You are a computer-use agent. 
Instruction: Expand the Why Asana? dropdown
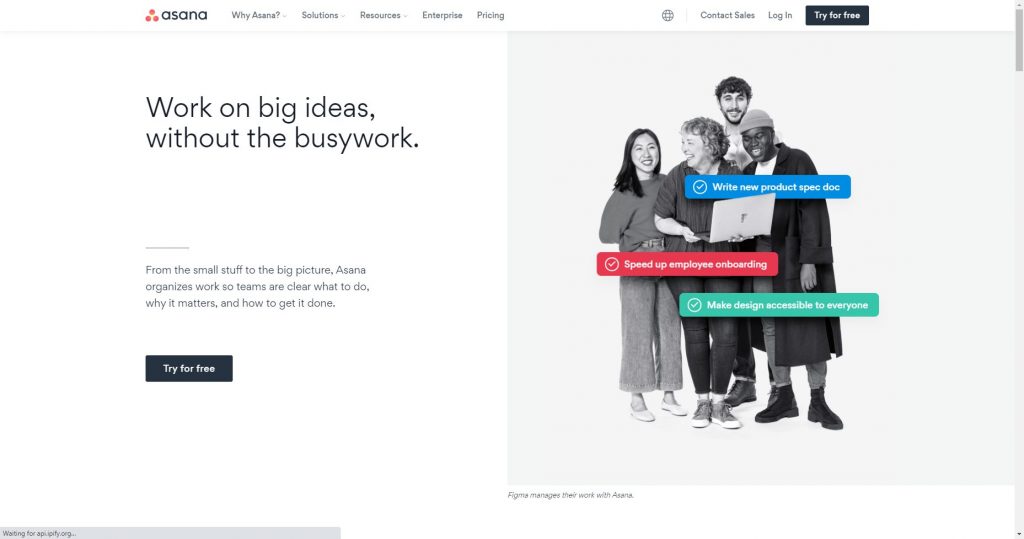point(259,15)
